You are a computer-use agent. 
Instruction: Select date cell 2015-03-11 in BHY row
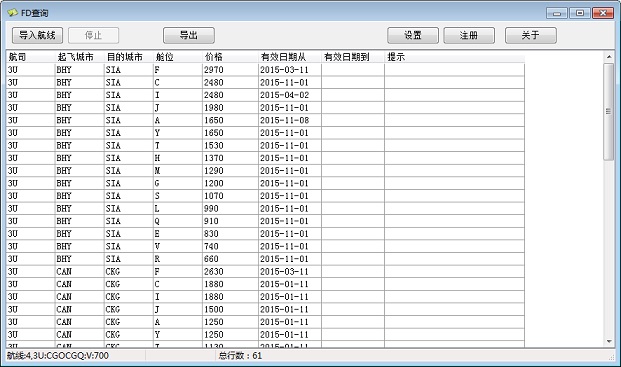click(x=290, y=70)
